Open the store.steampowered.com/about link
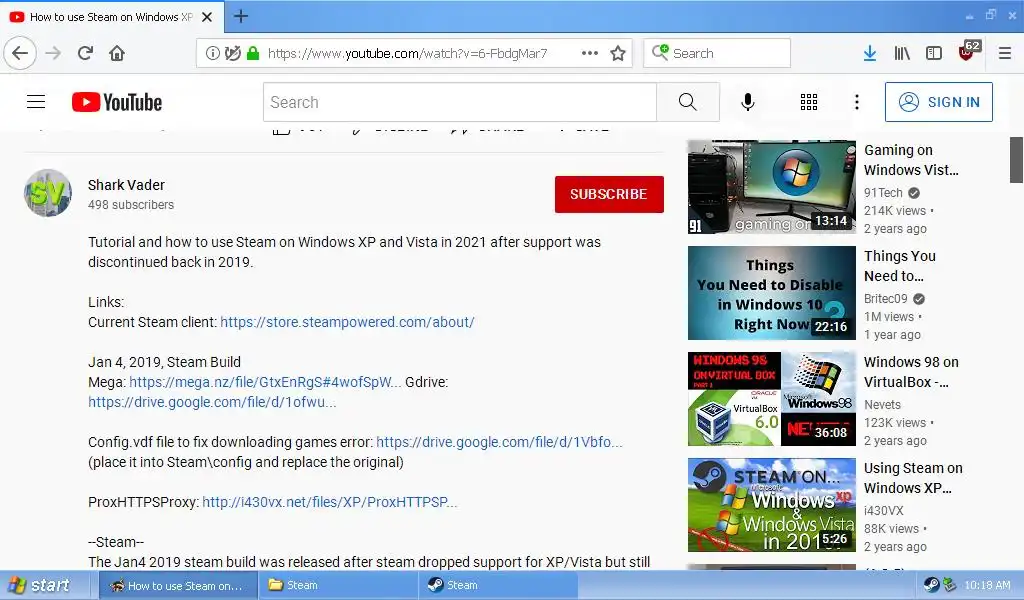 [x=347, y=322]
